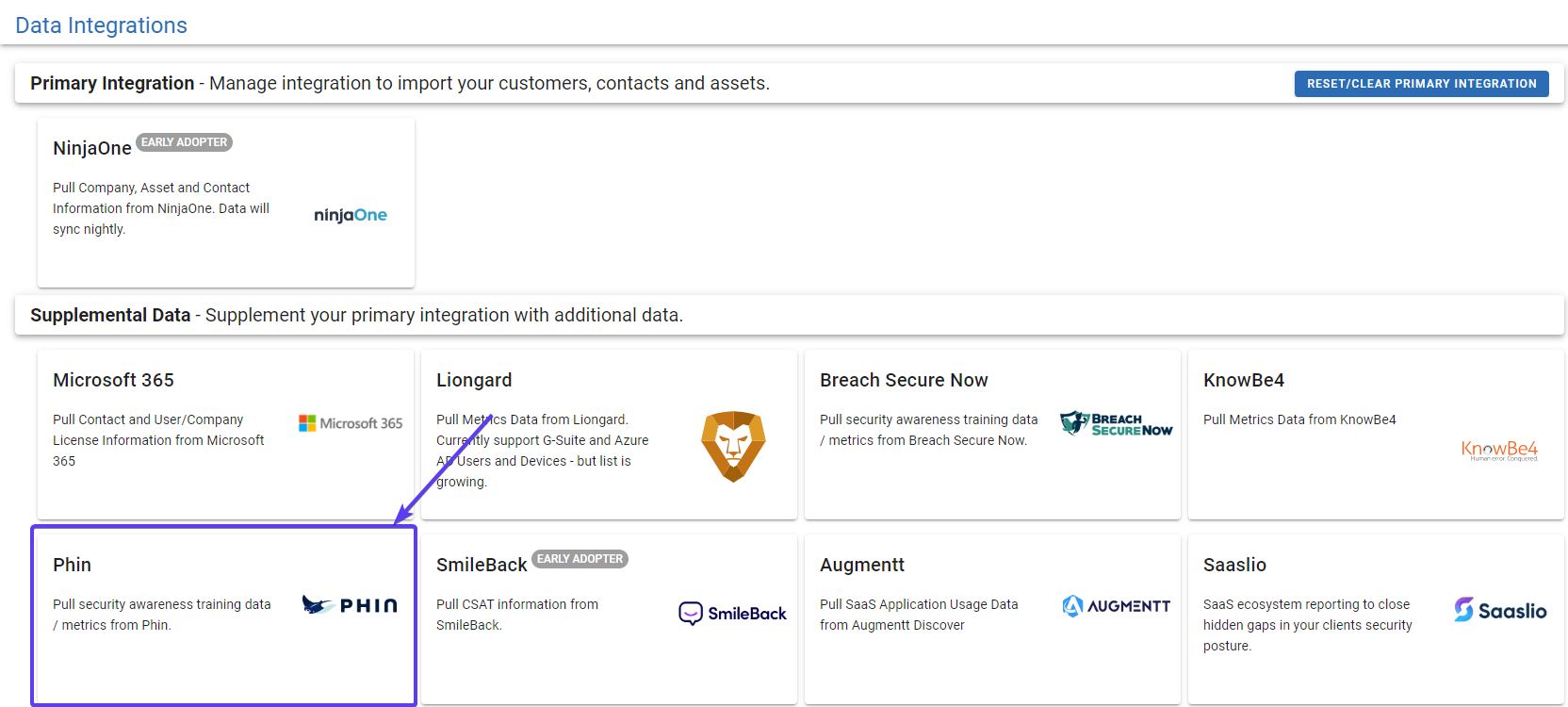Select the SmileBack card title

[482, 565]
